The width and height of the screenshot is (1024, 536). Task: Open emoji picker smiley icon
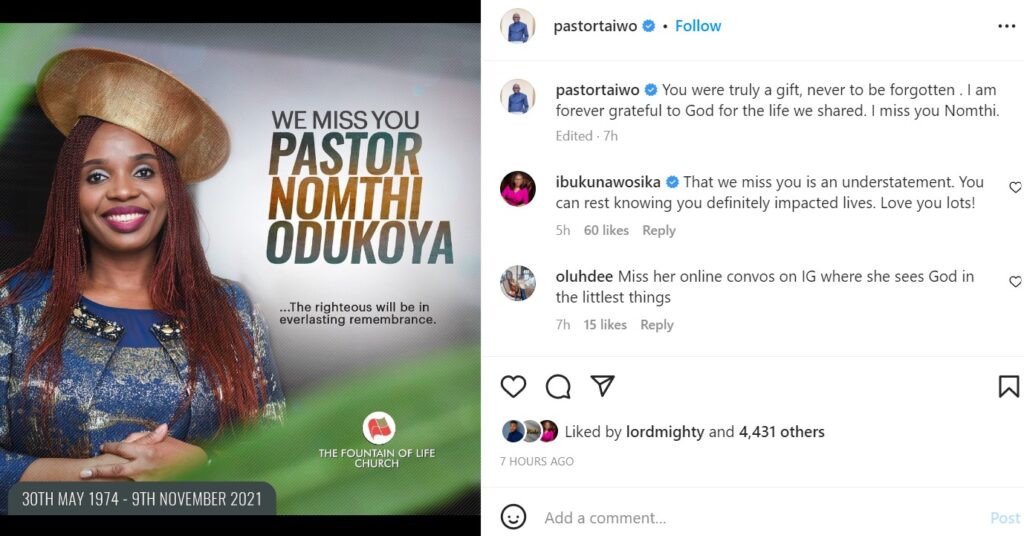point(513,517)
